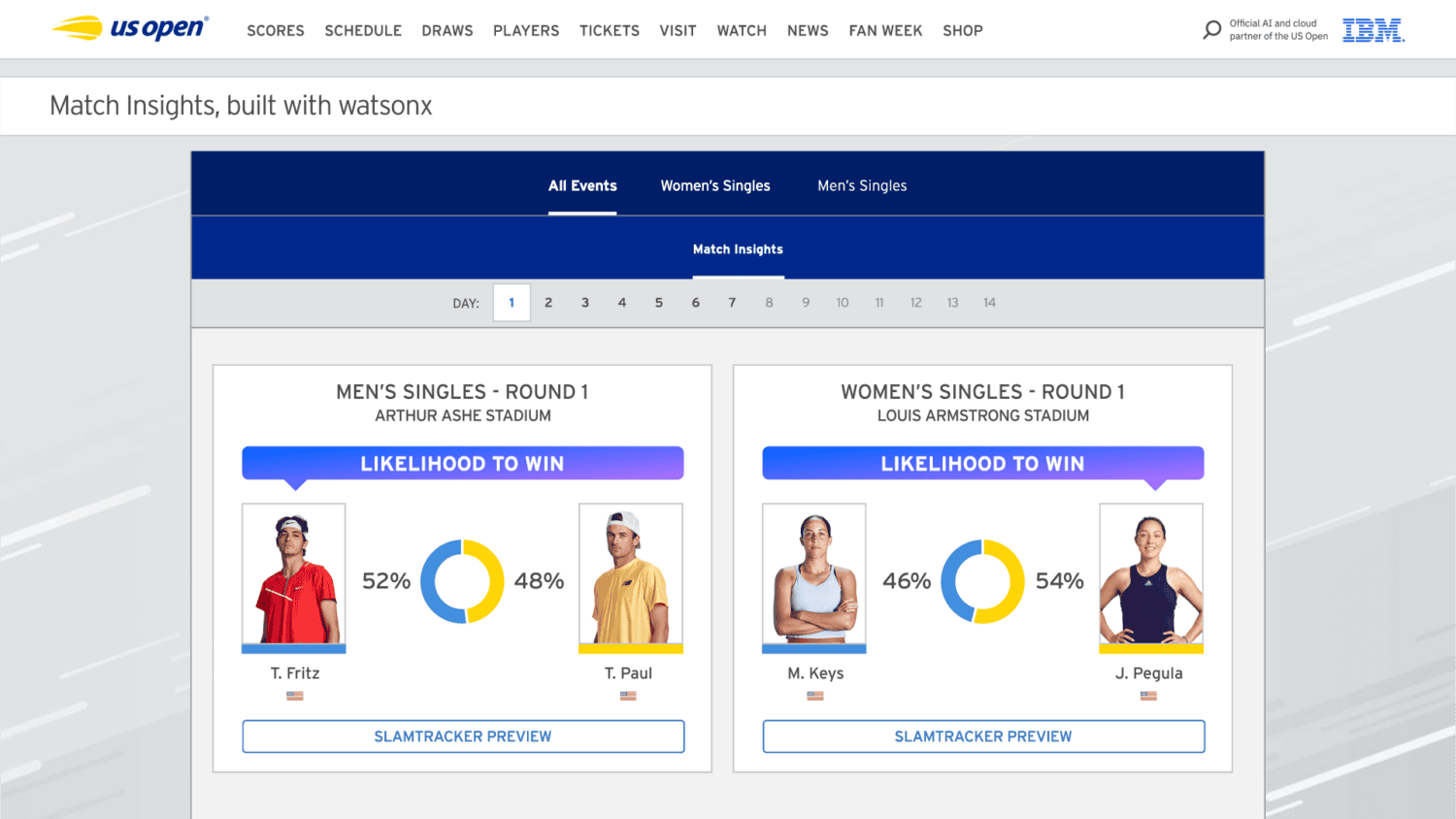Viewport: 1456px width, 819px height.
Task: Click the M. Keys name label
Action: (815, 673)
